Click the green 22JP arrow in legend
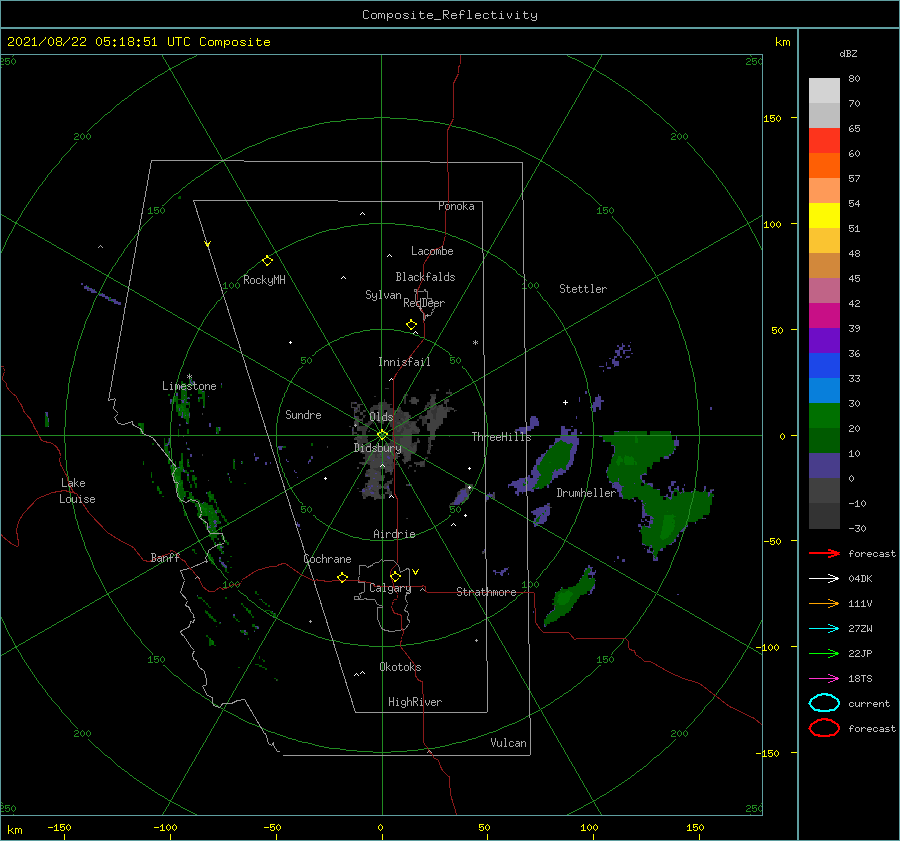Image resolution: width=900 pixels, height=841 pixels. pyautogui.click(x=824, y=653)
